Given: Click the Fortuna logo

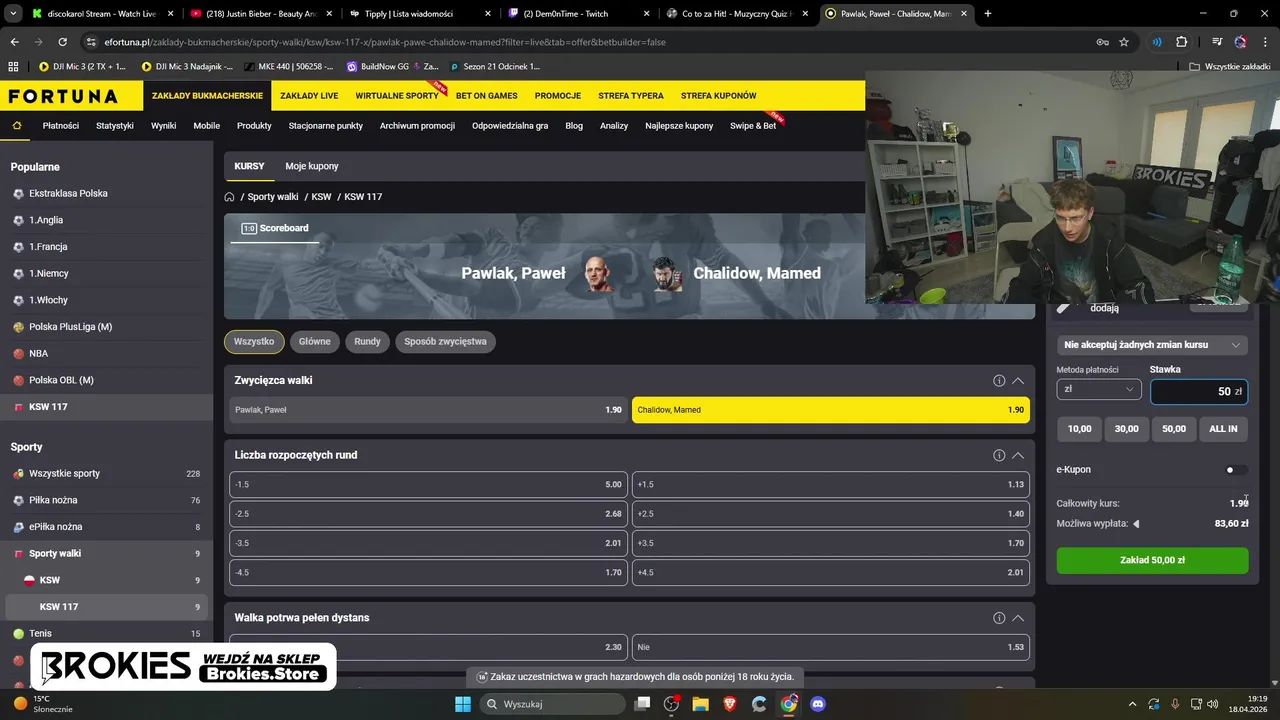Looking at the screenshot, I should click(63, 96).
